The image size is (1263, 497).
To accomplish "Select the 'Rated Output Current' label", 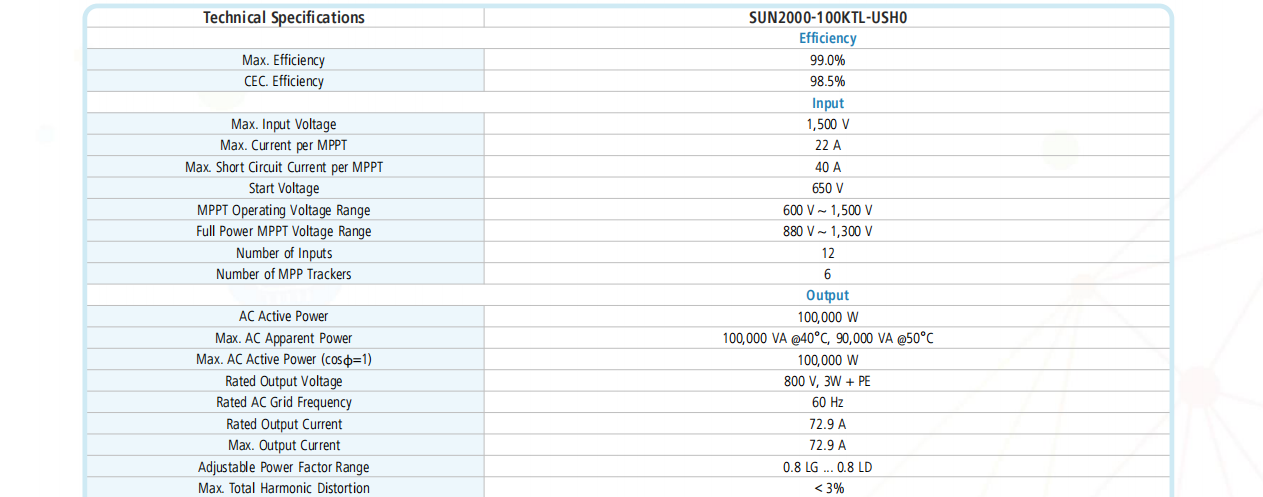I will point(284,424).
